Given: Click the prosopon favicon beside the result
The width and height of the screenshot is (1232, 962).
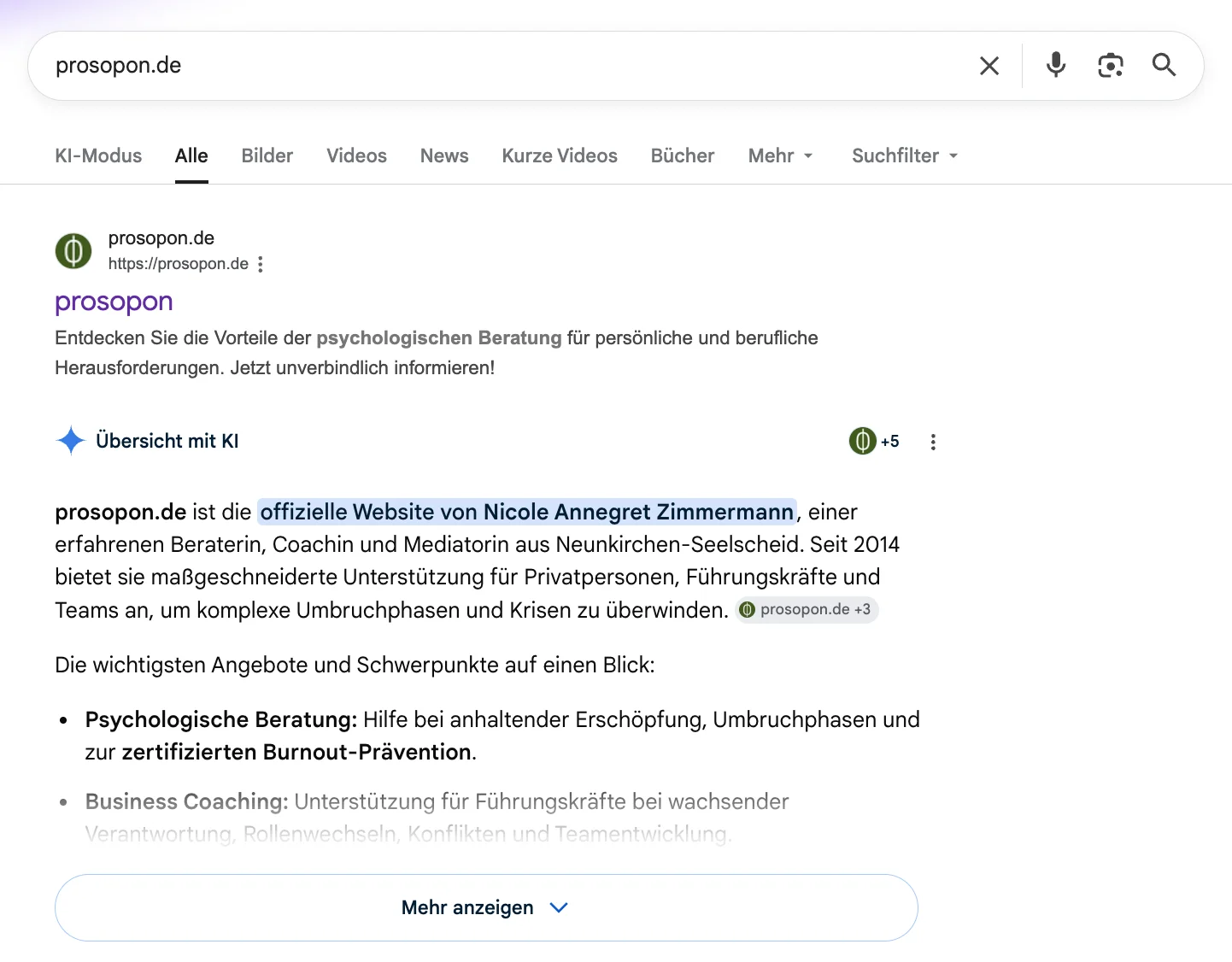Looking at the screenshot, I should click(73, 251).
